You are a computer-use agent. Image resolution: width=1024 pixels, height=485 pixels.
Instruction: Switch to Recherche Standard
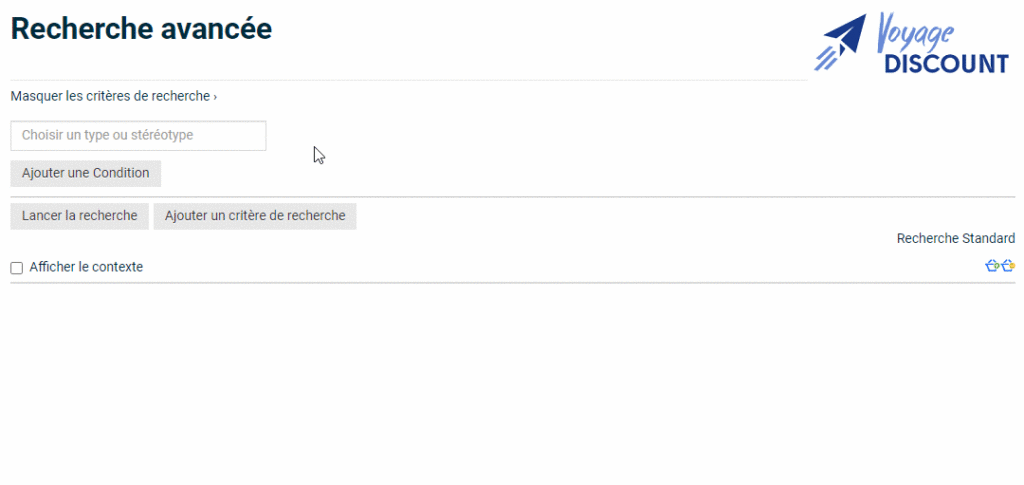coord(955,238)
